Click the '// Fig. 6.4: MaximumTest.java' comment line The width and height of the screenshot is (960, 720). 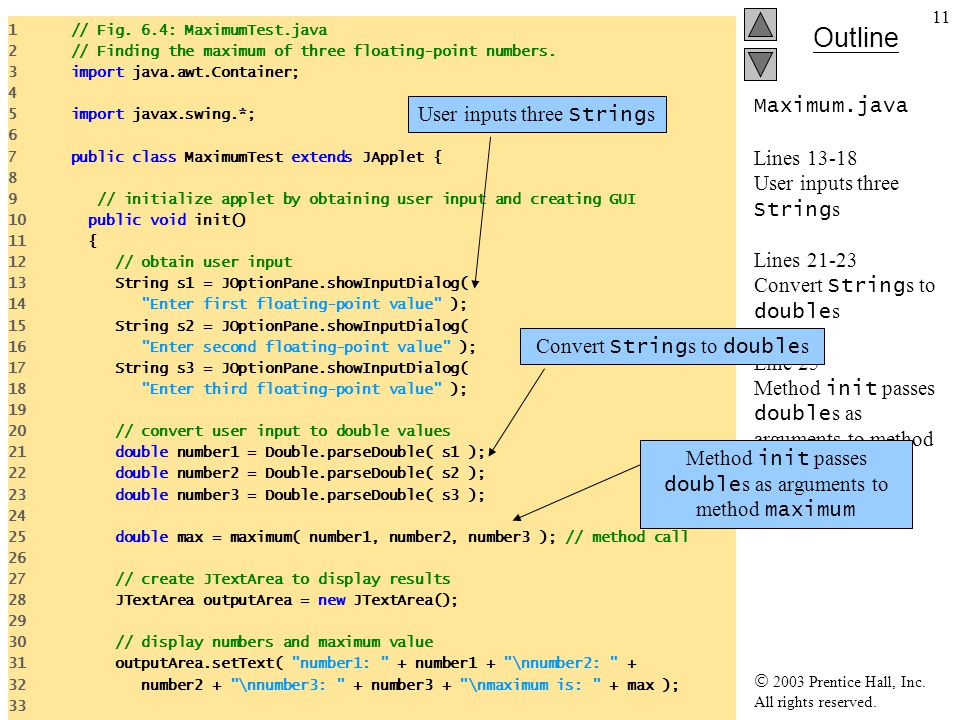pyautogui.click(x=199, y=30)
